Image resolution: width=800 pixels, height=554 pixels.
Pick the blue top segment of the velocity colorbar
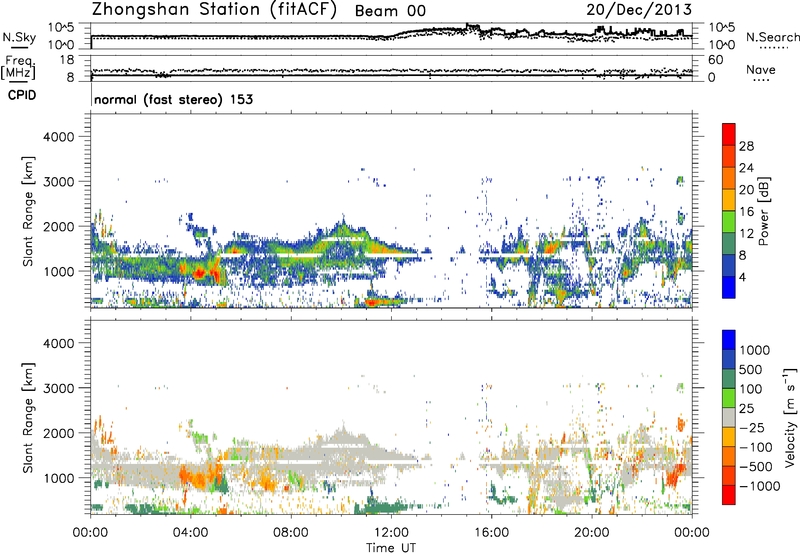click(x=729, y=340)
